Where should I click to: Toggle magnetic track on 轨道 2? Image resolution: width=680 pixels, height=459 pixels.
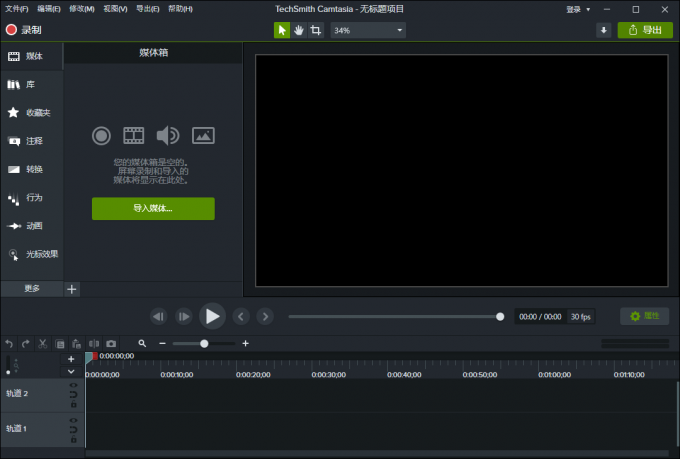click(73, 394)
